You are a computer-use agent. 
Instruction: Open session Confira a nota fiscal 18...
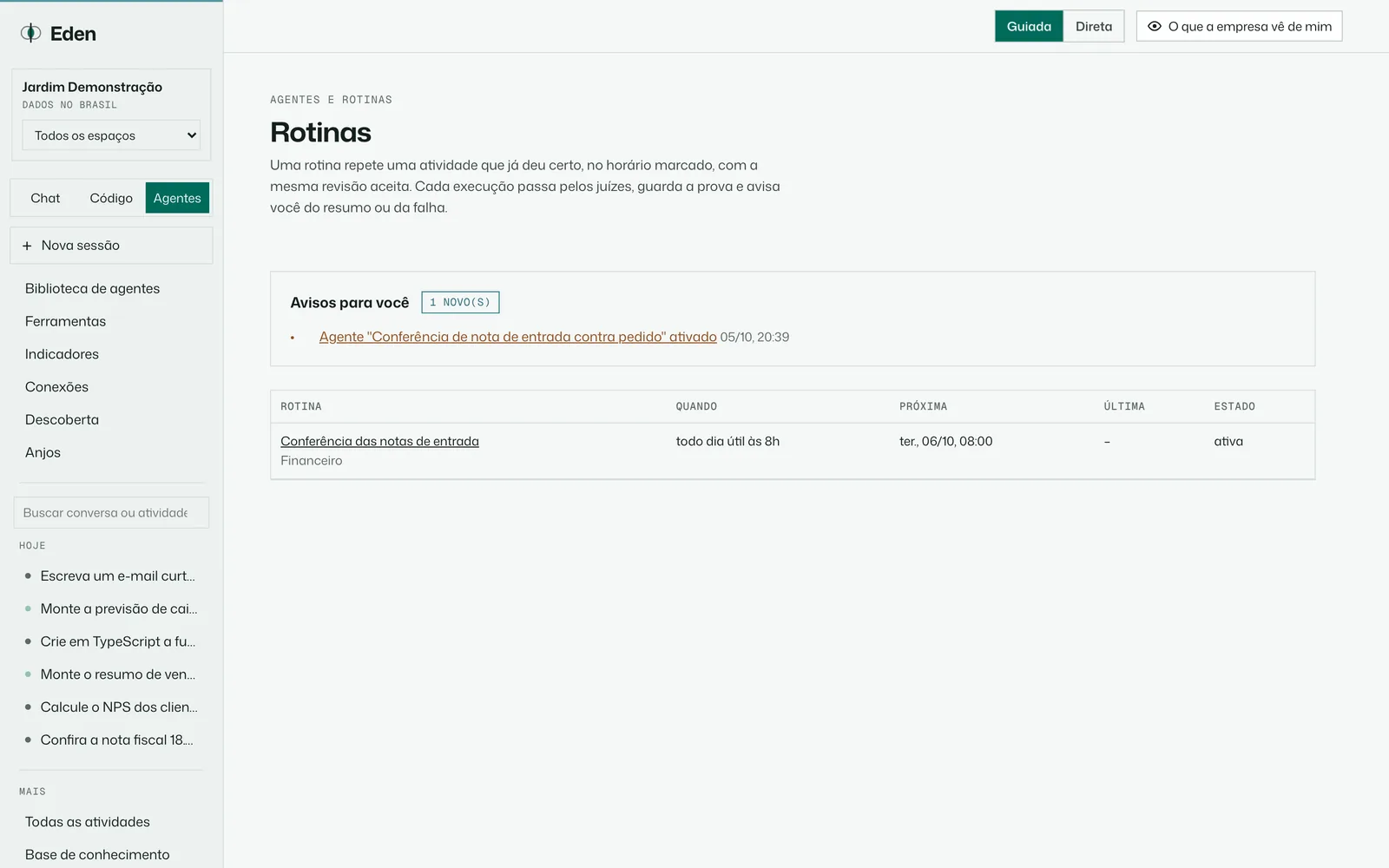click(111, 740)
